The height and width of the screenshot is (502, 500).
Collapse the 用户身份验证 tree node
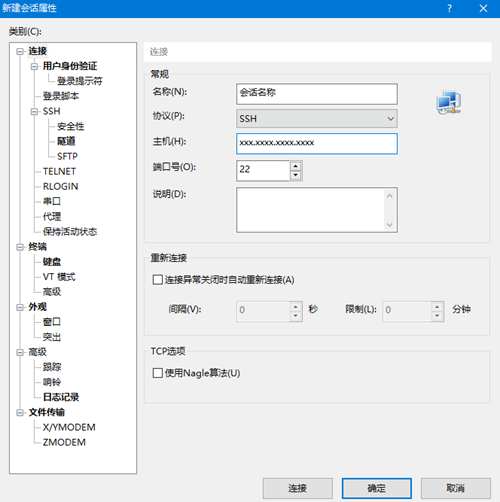coord(34,67)
